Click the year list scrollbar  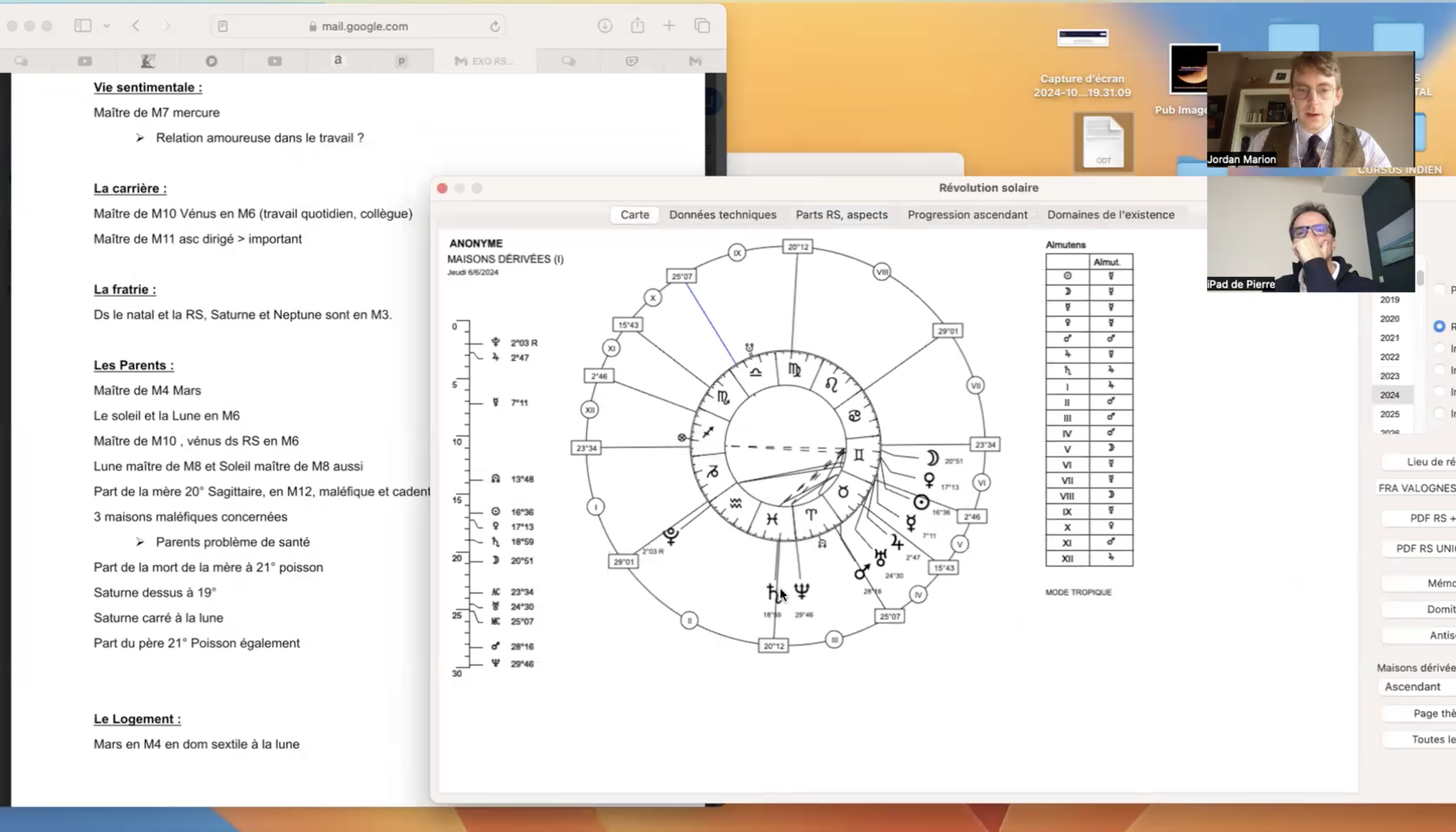[1420, 280]
